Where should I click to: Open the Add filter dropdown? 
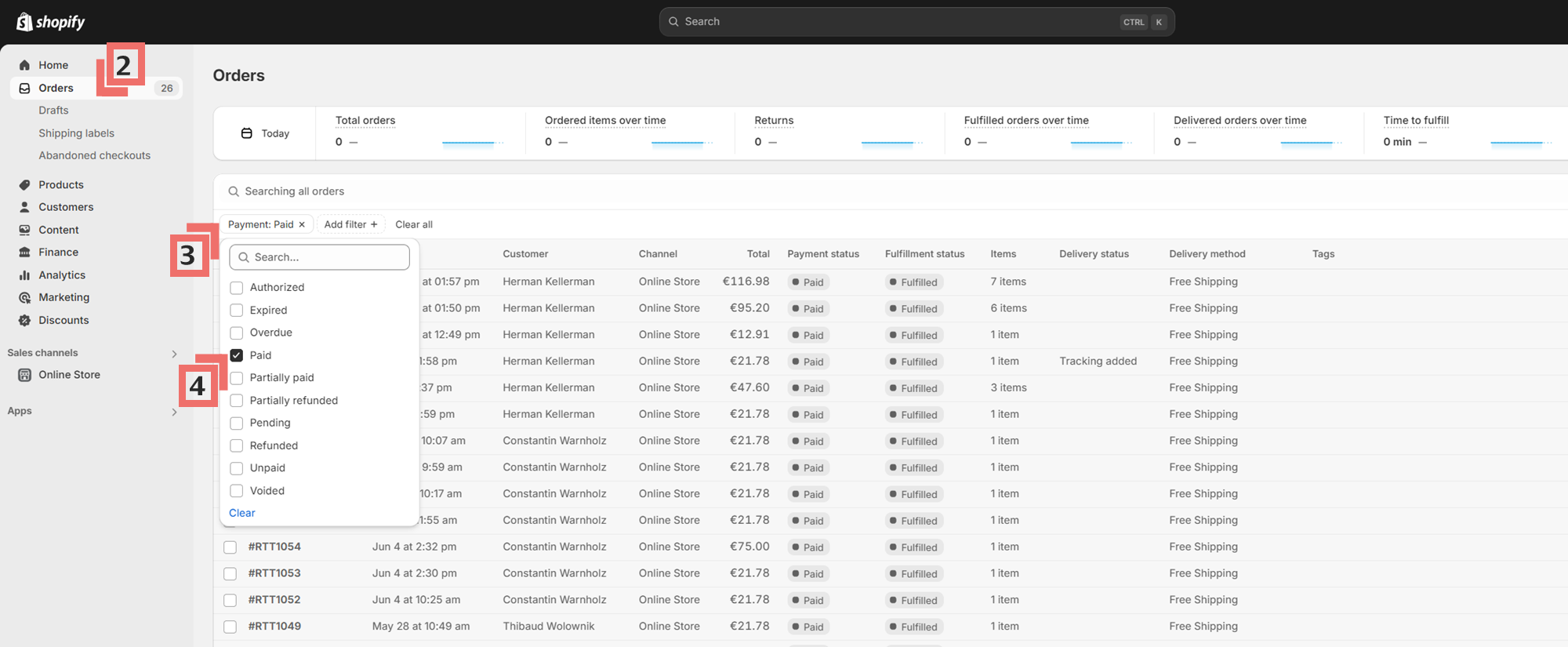[350, 224]
